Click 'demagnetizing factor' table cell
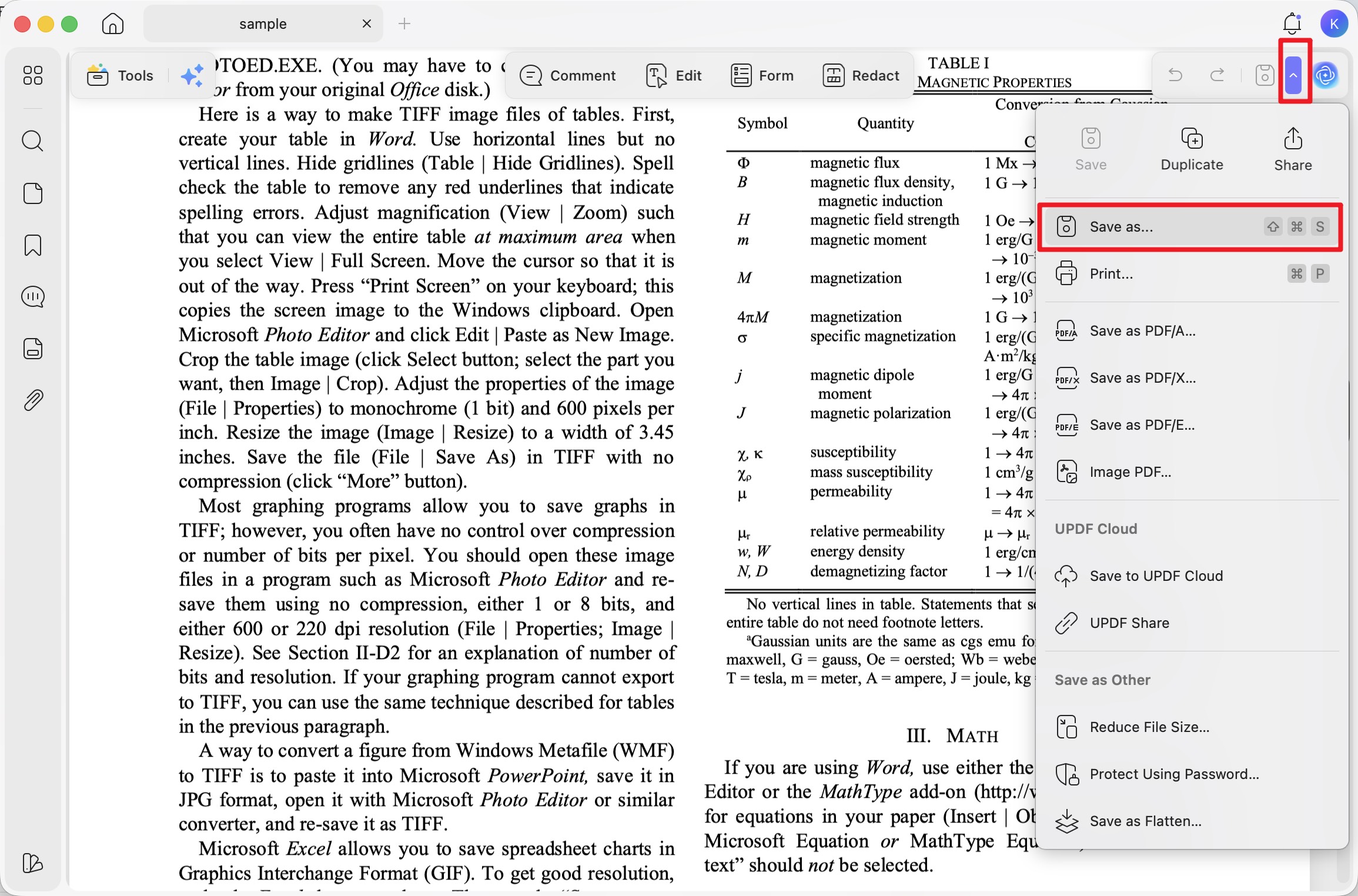 878,571
